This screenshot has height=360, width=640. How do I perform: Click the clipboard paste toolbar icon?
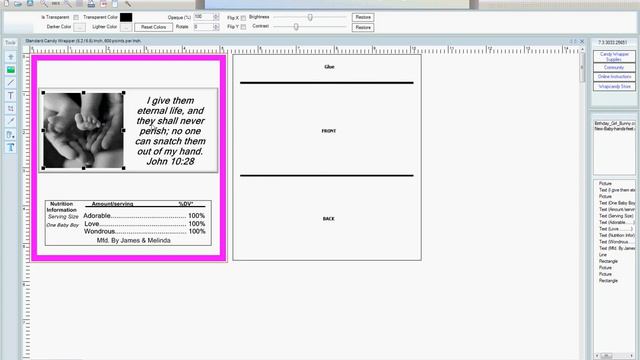[115, 4]
